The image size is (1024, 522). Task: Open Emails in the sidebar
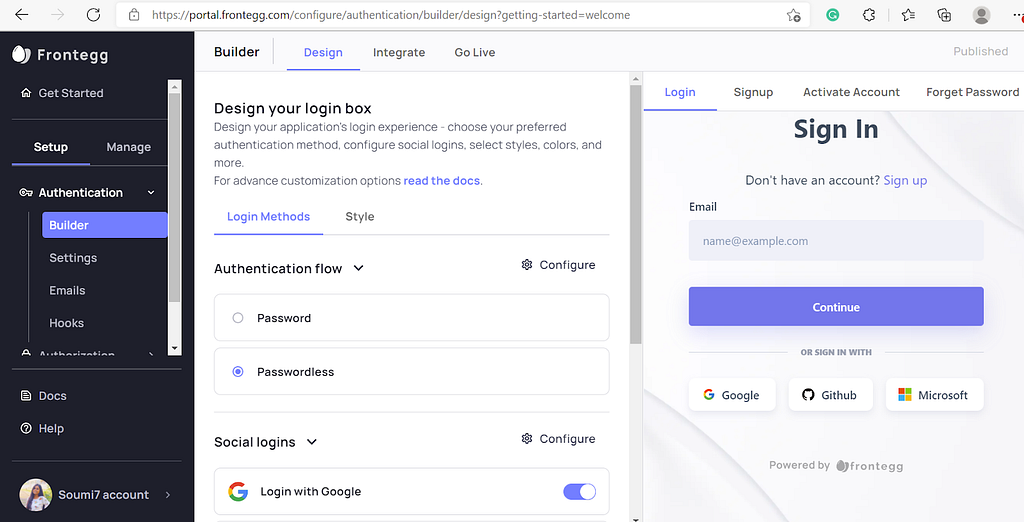pos(67,290)
